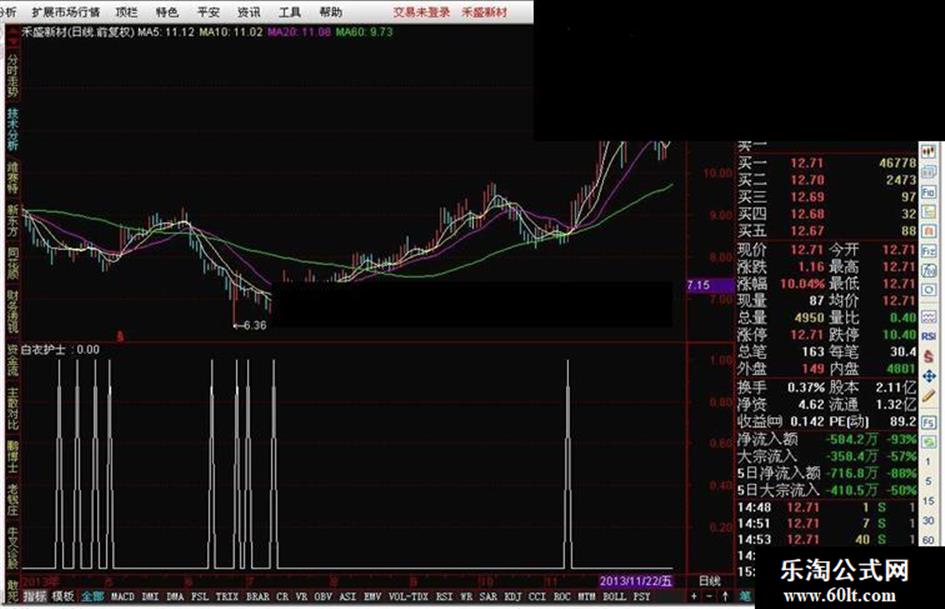945x609 pixels.
Task: Open the 维赛特 side tab
Action: (x=13, y=177)
